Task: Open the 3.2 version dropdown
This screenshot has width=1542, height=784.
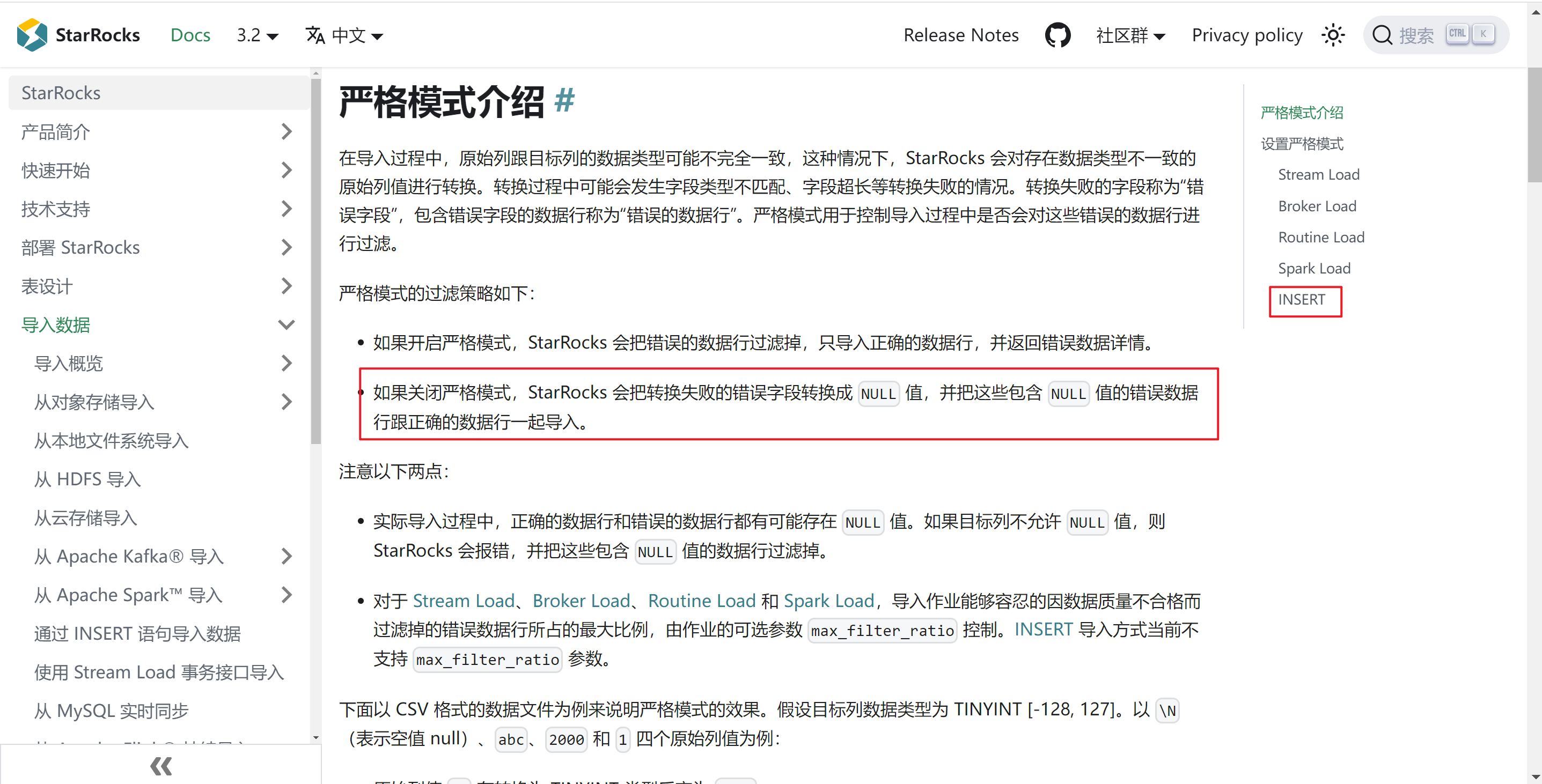Action: point(258,35)
